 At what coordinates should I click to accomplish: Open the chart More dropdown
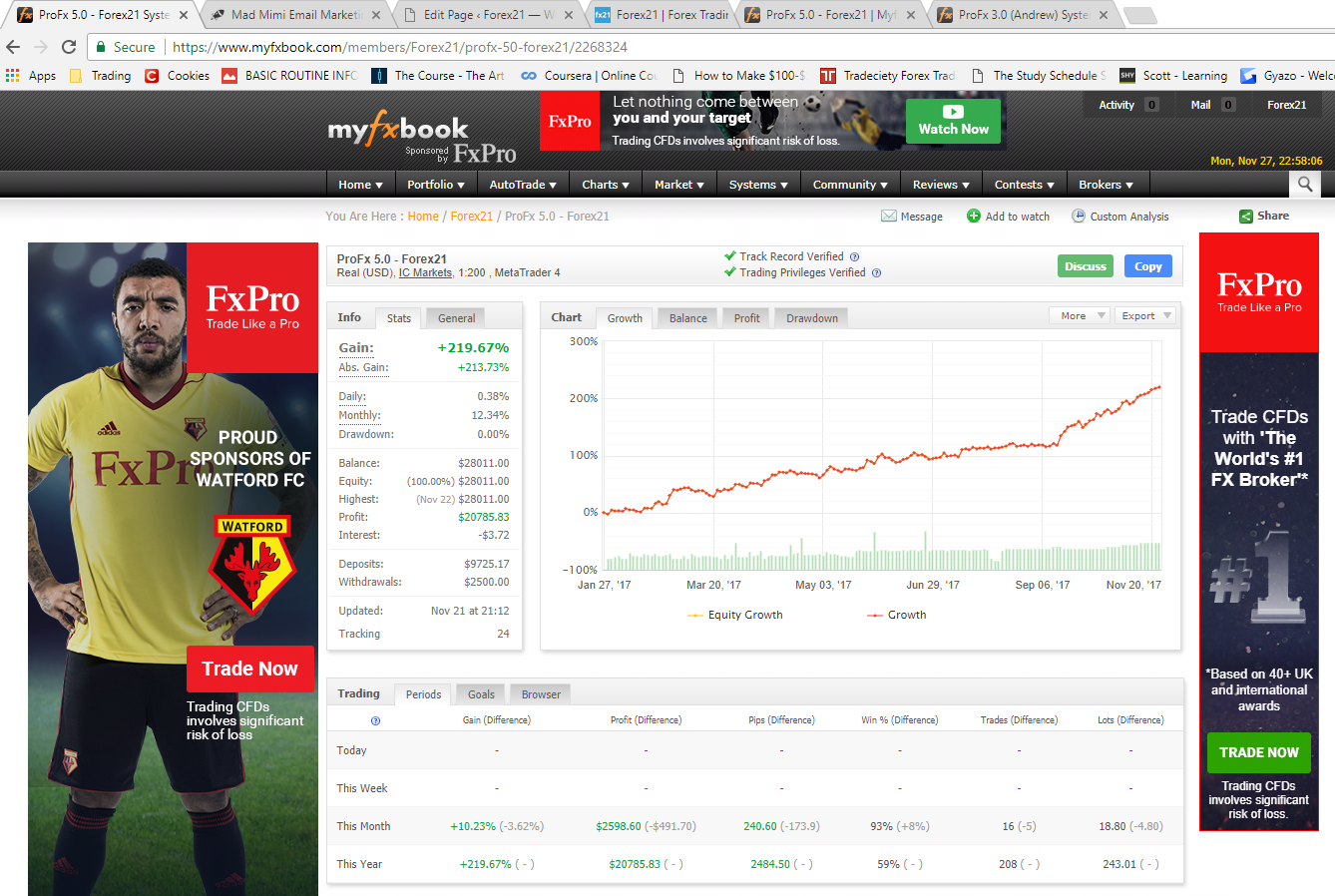pyautogui.click(x=1079, y=315)
